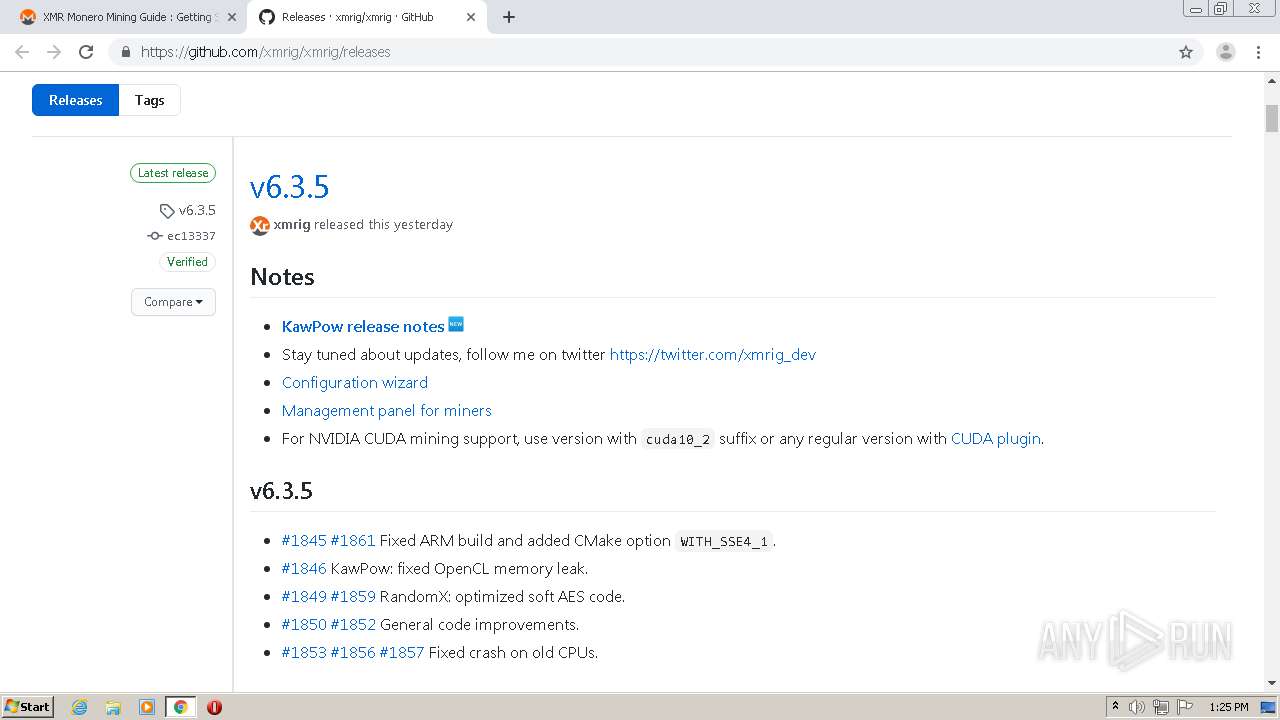Switch to the Tags tab
1280x720 pixels.
[150, 100]
